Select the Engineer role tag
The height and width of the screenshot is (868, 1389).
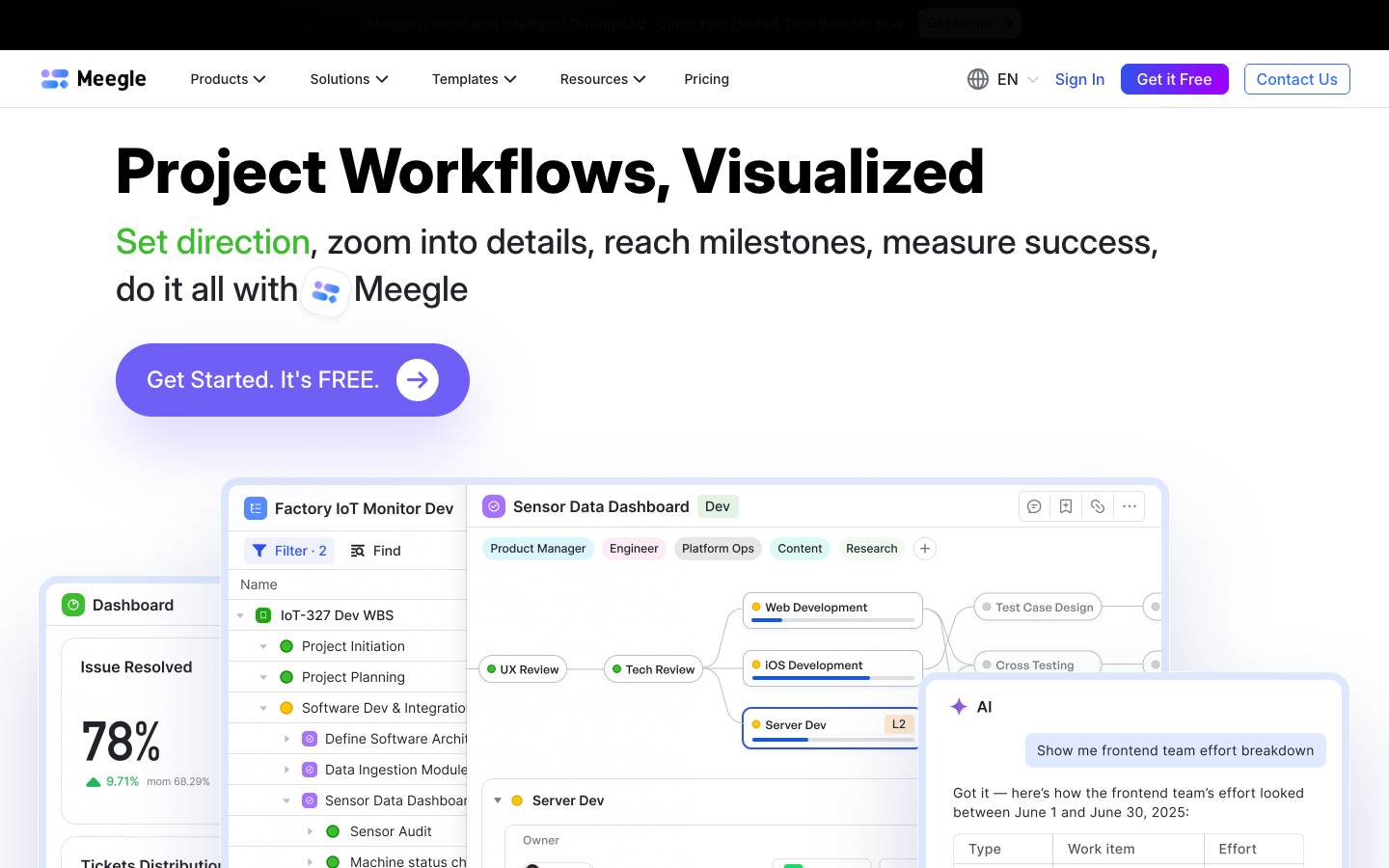[634, 549]
